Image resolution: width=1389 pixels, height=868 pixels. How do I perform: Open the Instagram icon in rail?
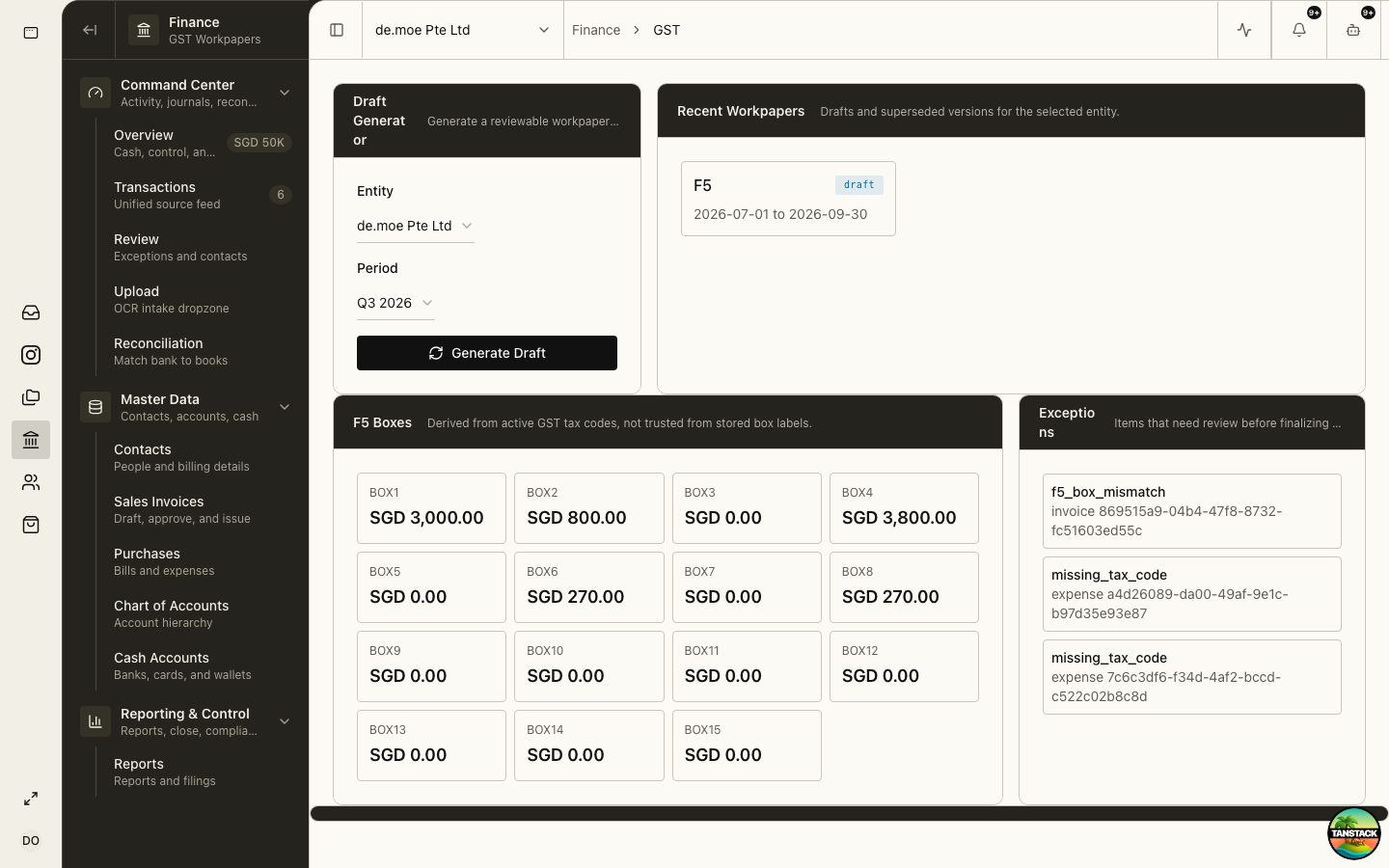tap(31, 355)
